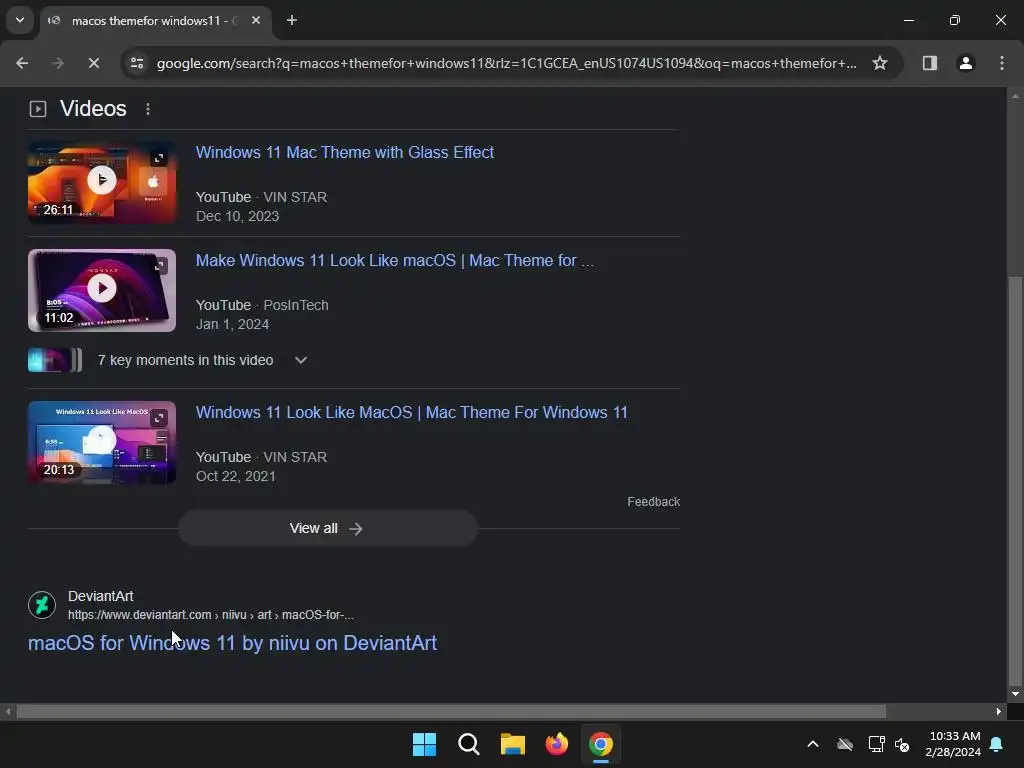Image resolution: width=1024 pixels, height=768 pixels.
Task: Go back to the previous page
Action: coord(22,63)
